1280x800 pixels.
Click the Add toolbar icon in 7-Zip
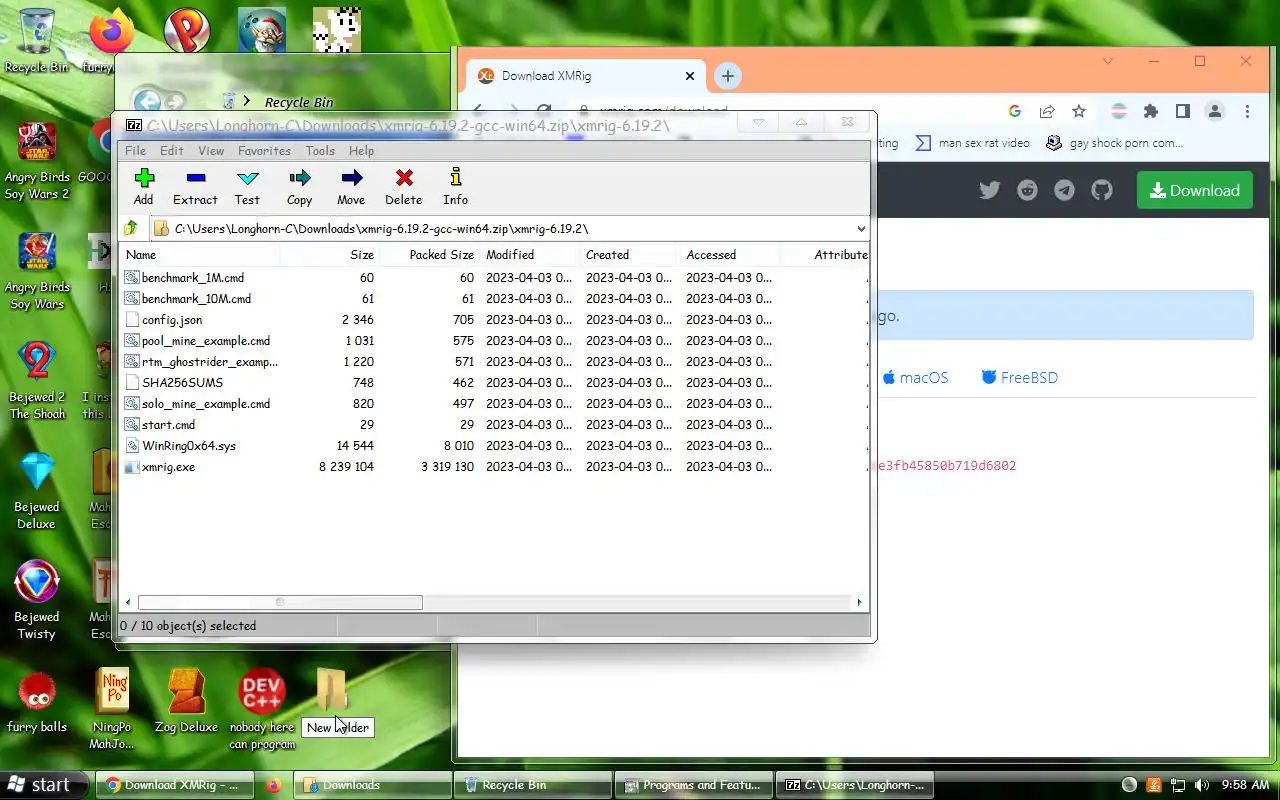[144, 186]
